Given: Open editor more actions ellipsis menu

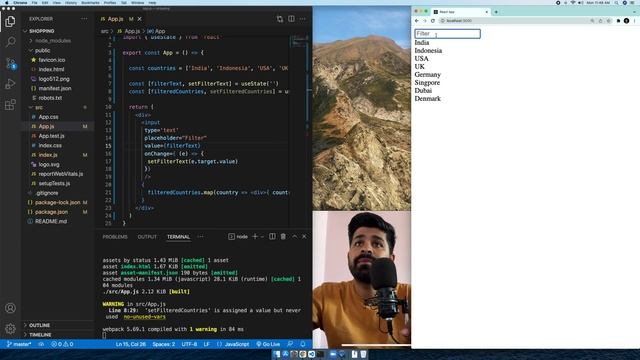Looking at the screenshot, I should [302, 19].
